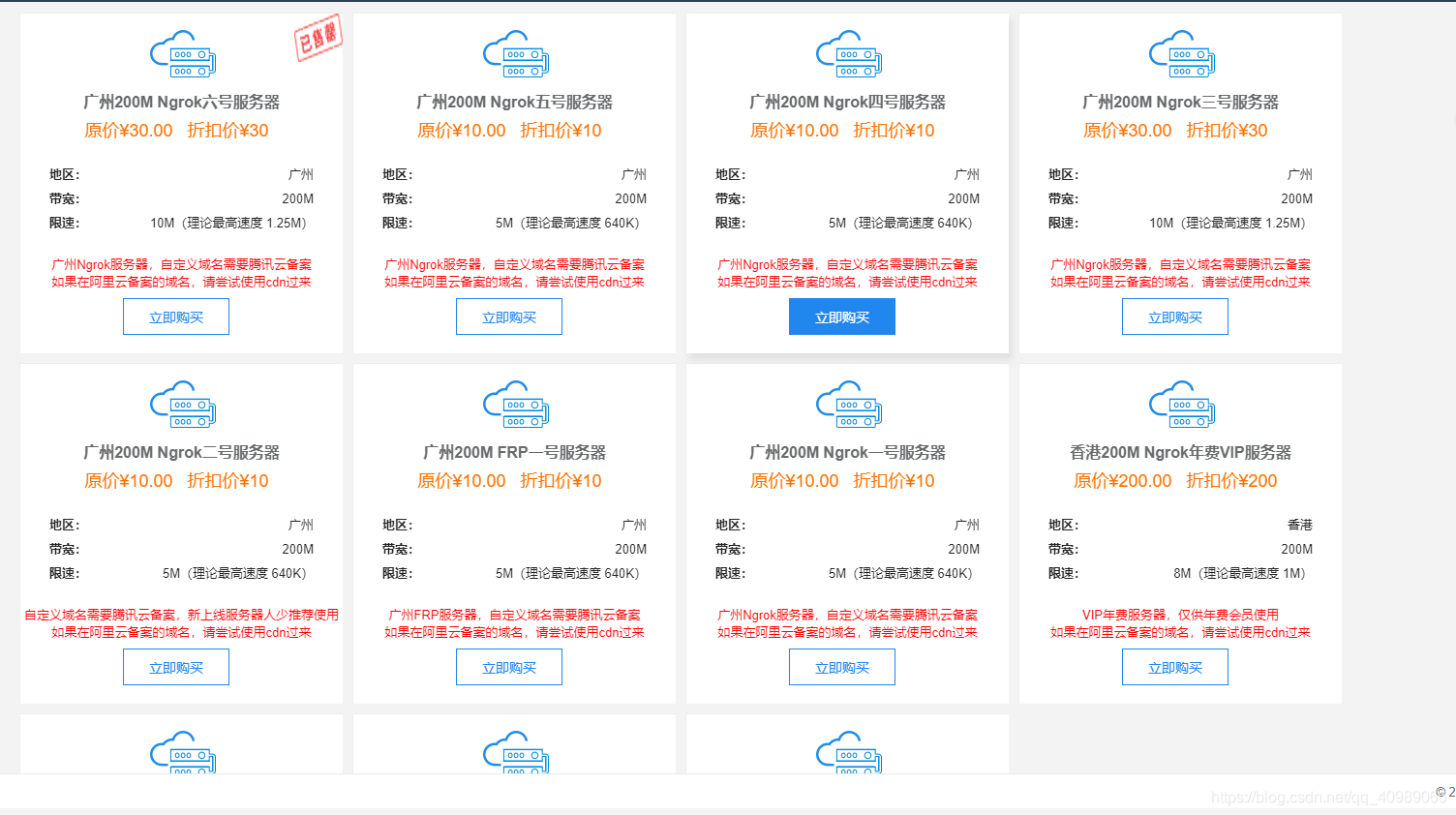Buy the 广州200M Ngrok六号服务器 with 立即购买
This screenshot has height=815, width=1456.
(176, 317)
